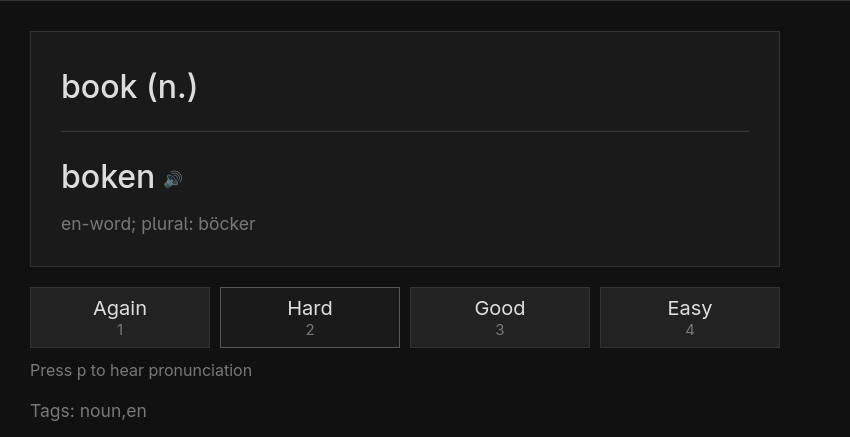
Task: Click shortcut number 1 under Again
Action: (x=120, y=330)
